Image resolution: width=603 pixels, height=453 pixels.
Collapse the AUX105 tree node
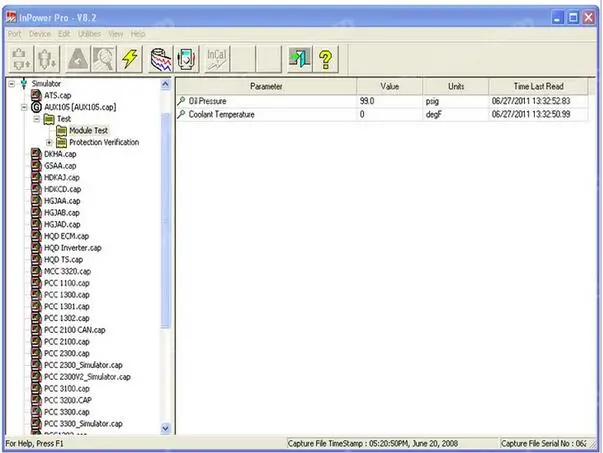tap(24, 107)
